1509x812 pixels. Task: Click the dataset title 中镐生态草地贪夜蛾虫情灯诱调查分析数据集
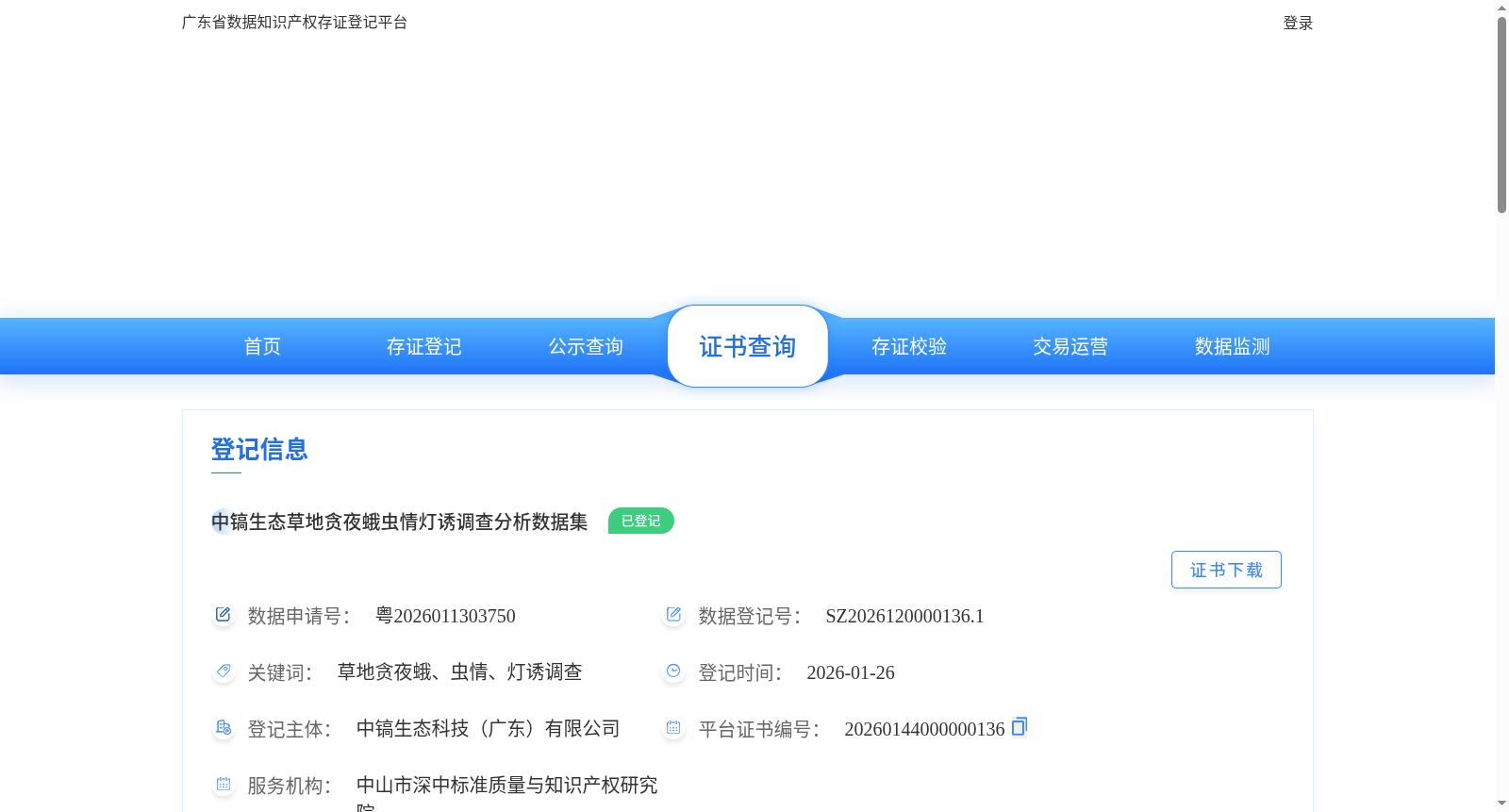400,522
